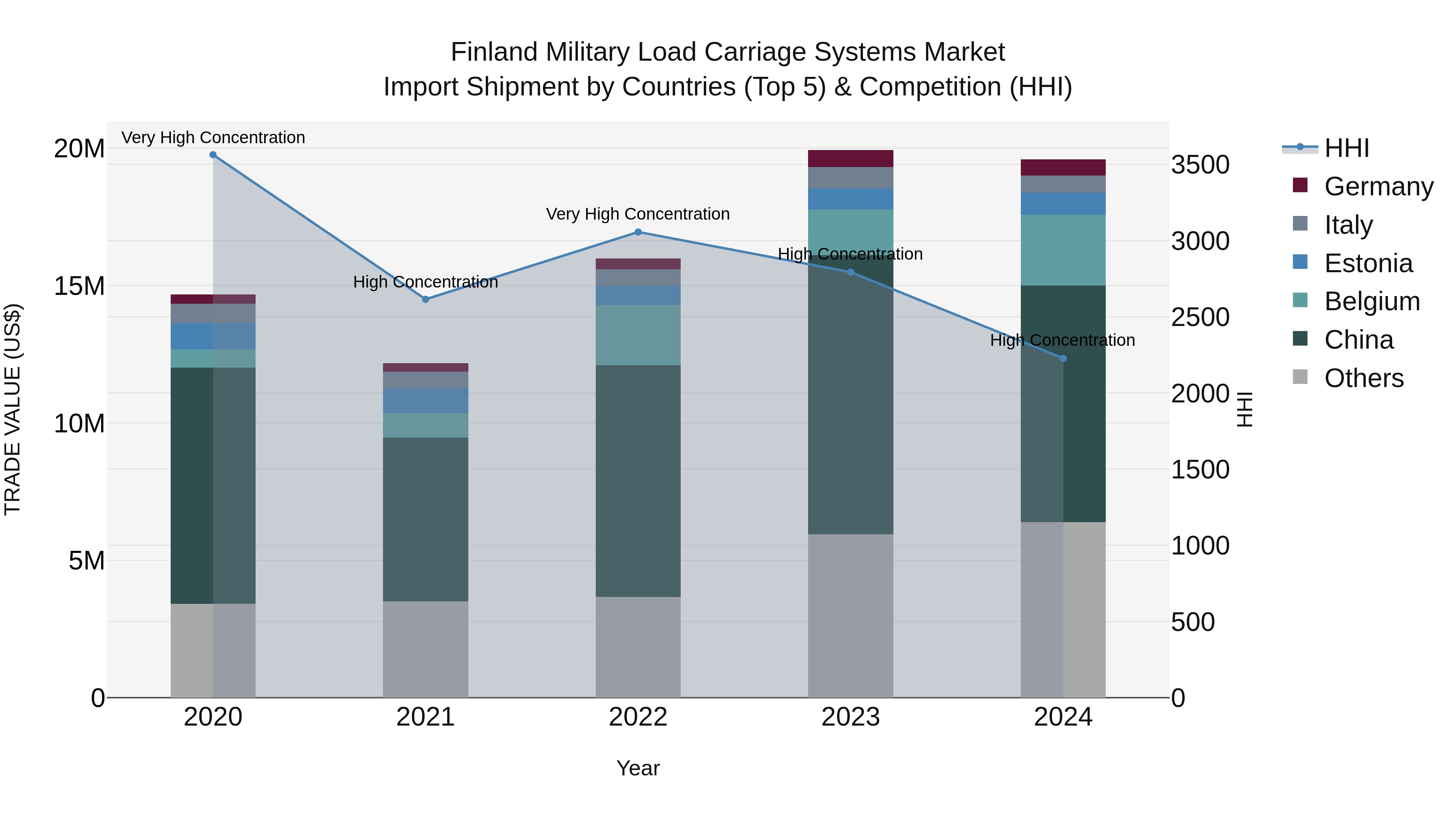This screenshot has width=1456, height=819.
Task: Click the 1500 tick on HHI axis
Action: (1200, 470)
